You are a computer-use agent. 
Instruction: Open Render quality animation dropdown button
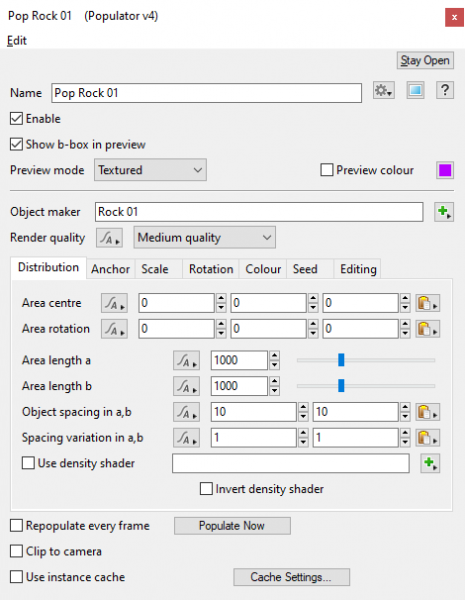coord(109,238)
